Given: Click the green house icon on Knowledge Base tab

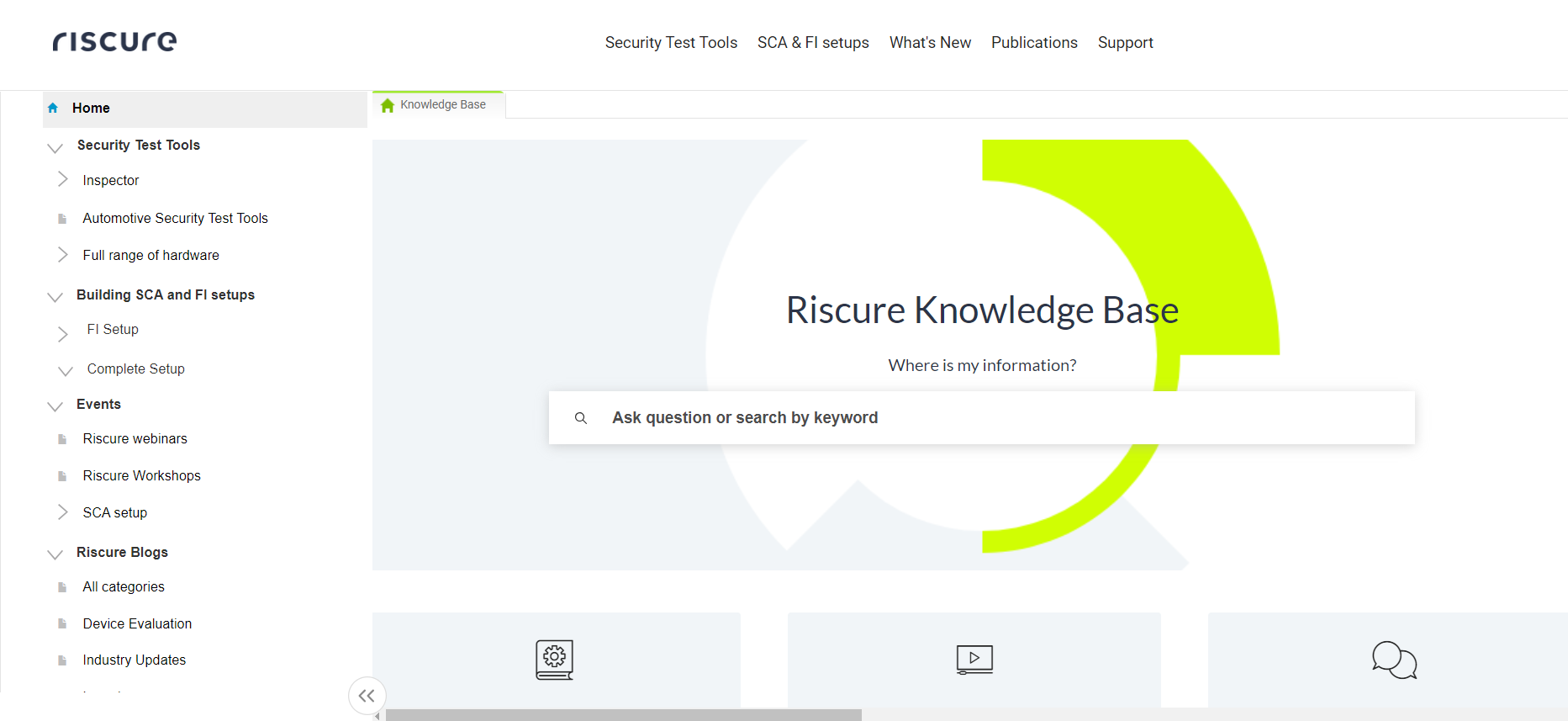Looking at the screenshot, I should click(x=388, y=105).
